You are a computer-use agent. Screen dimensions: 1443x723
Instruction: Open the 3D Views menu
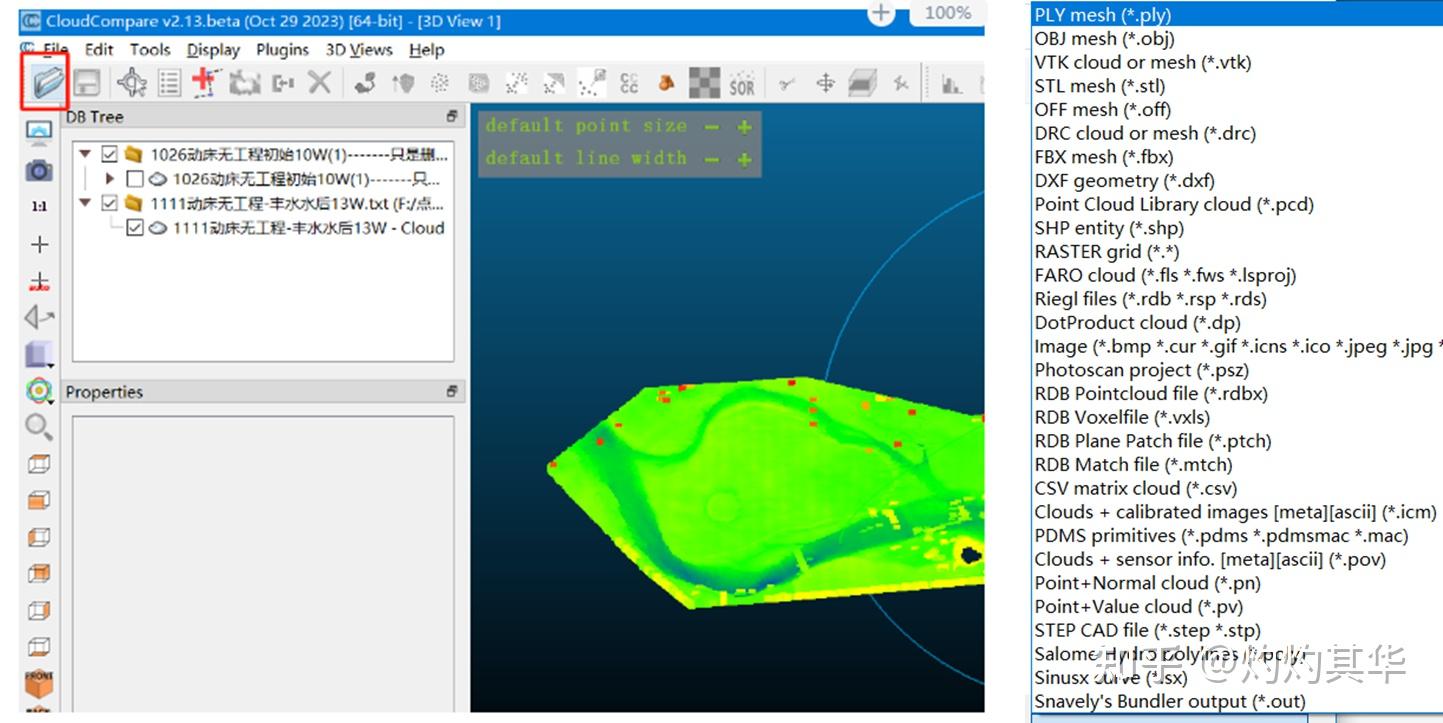(x=359, y=50)
